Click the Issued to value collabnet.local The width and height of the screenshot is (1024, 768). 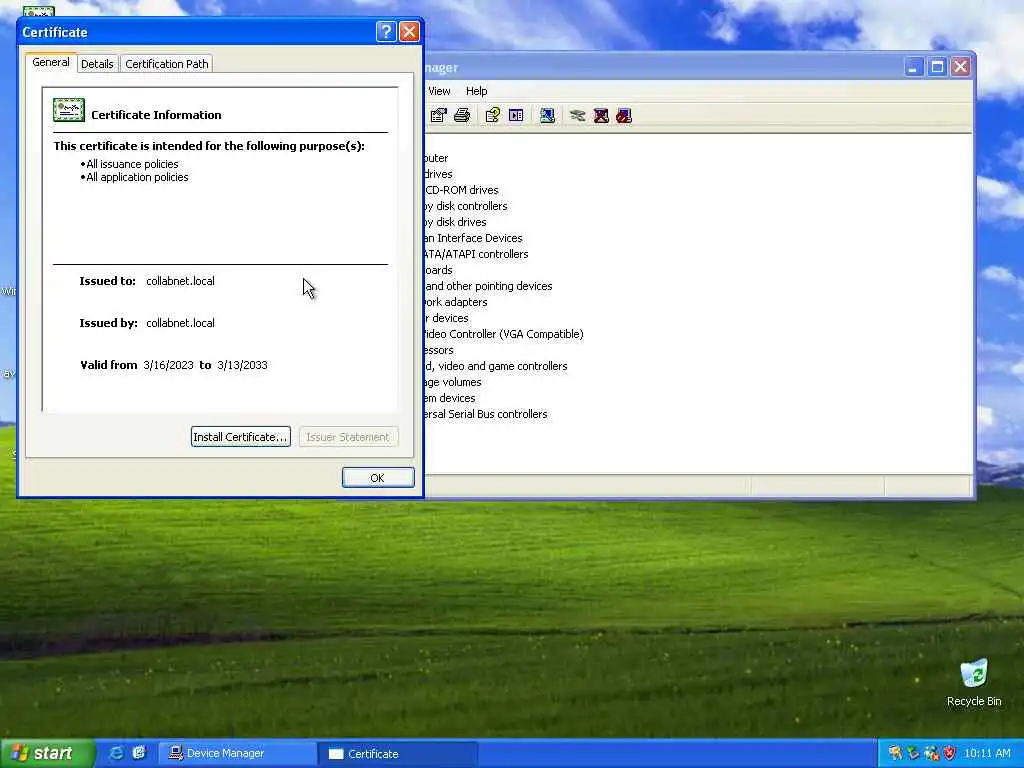(180, 281)
